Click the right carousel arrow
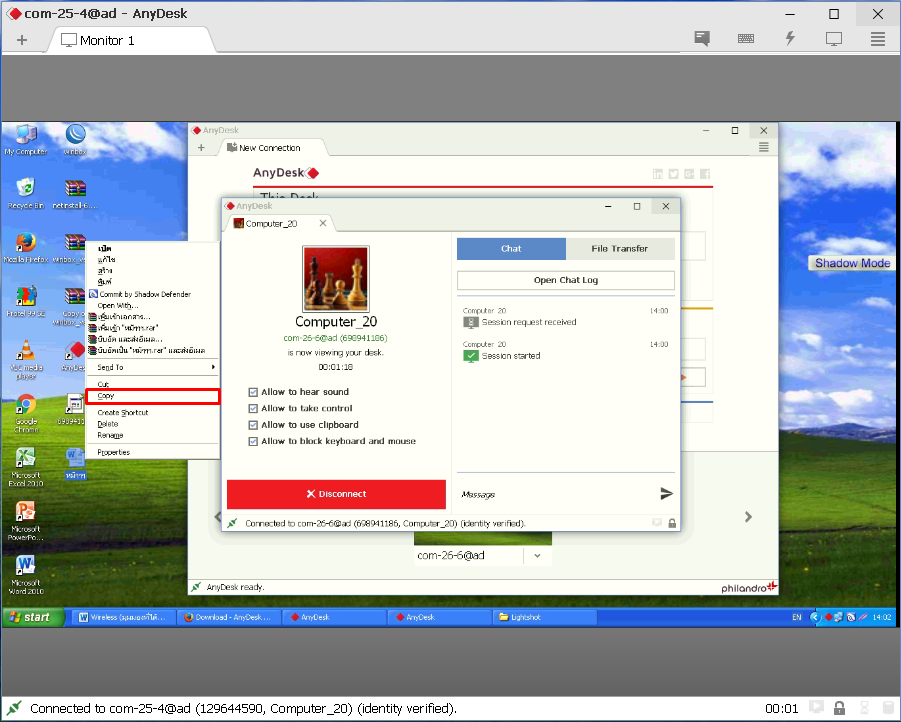The width and height of the screenshot is (901, 722). pos(748,517)
